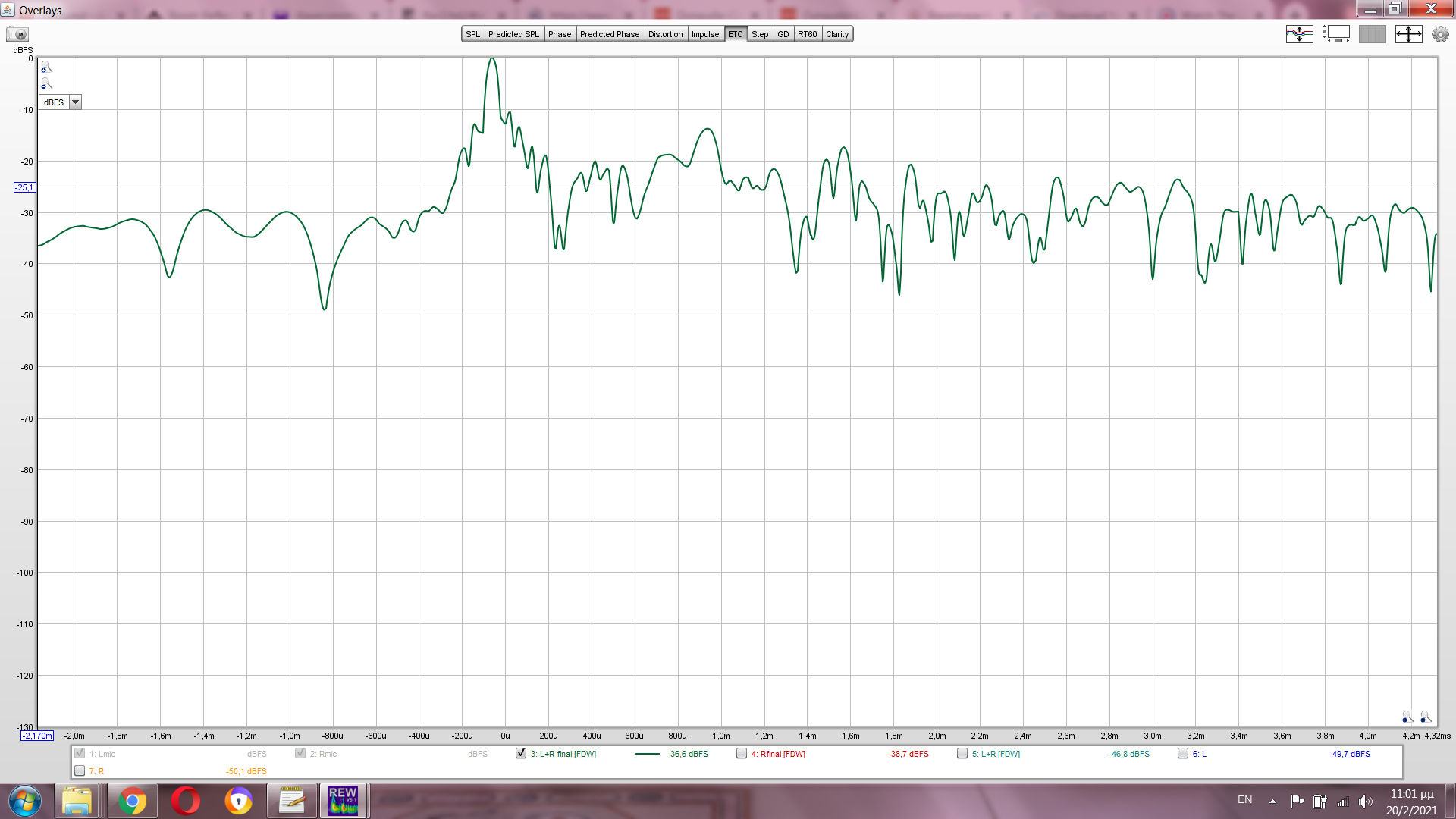Open graph controls gear icon
Screen dimensions: 1456x819
[x=1440, y=34]
